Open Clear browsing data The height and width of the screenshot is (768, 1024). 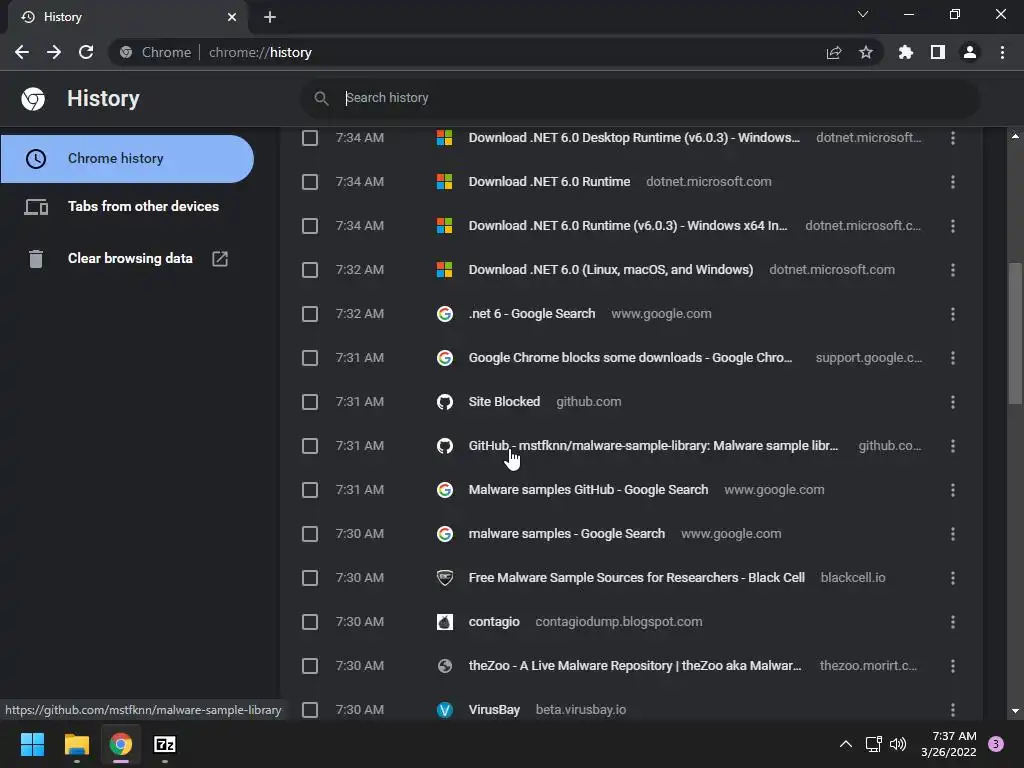(127, 259)
